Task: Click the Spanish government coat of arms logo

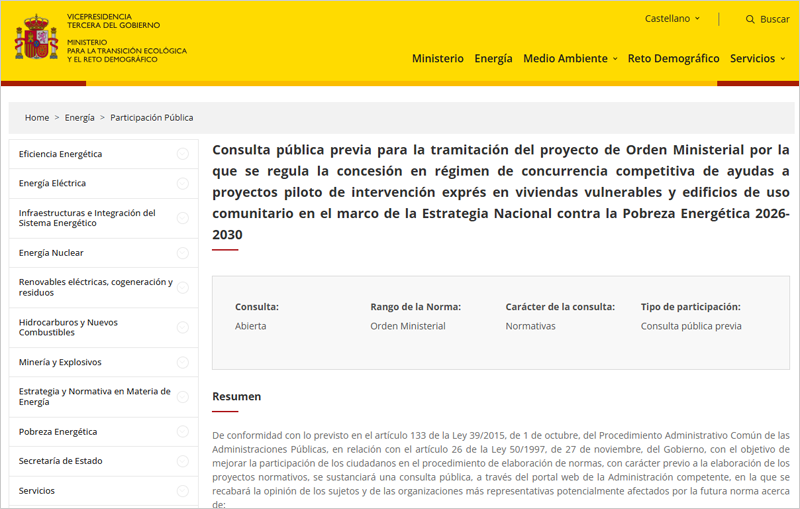Action: pos(36,40)
